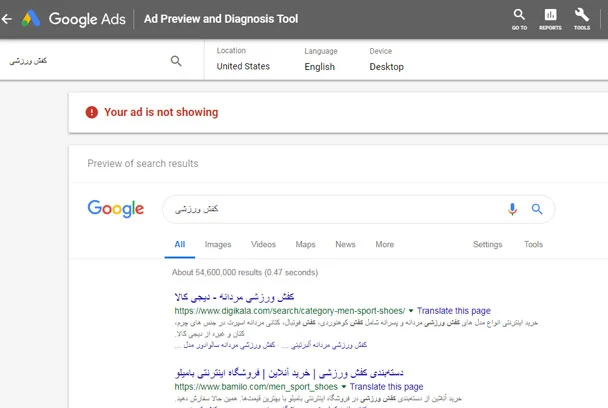Click the magnifier icon beside the keyword field

tap(176, 61)
